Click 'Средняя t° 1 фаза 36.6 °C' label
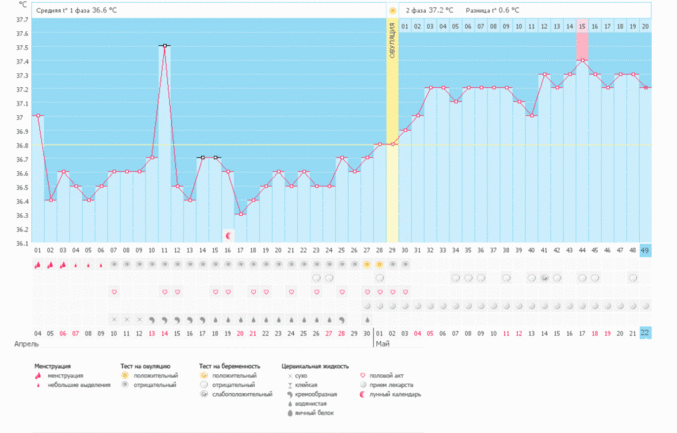The width and height of the screenshot is (677, 433). [x=76, y=10]
